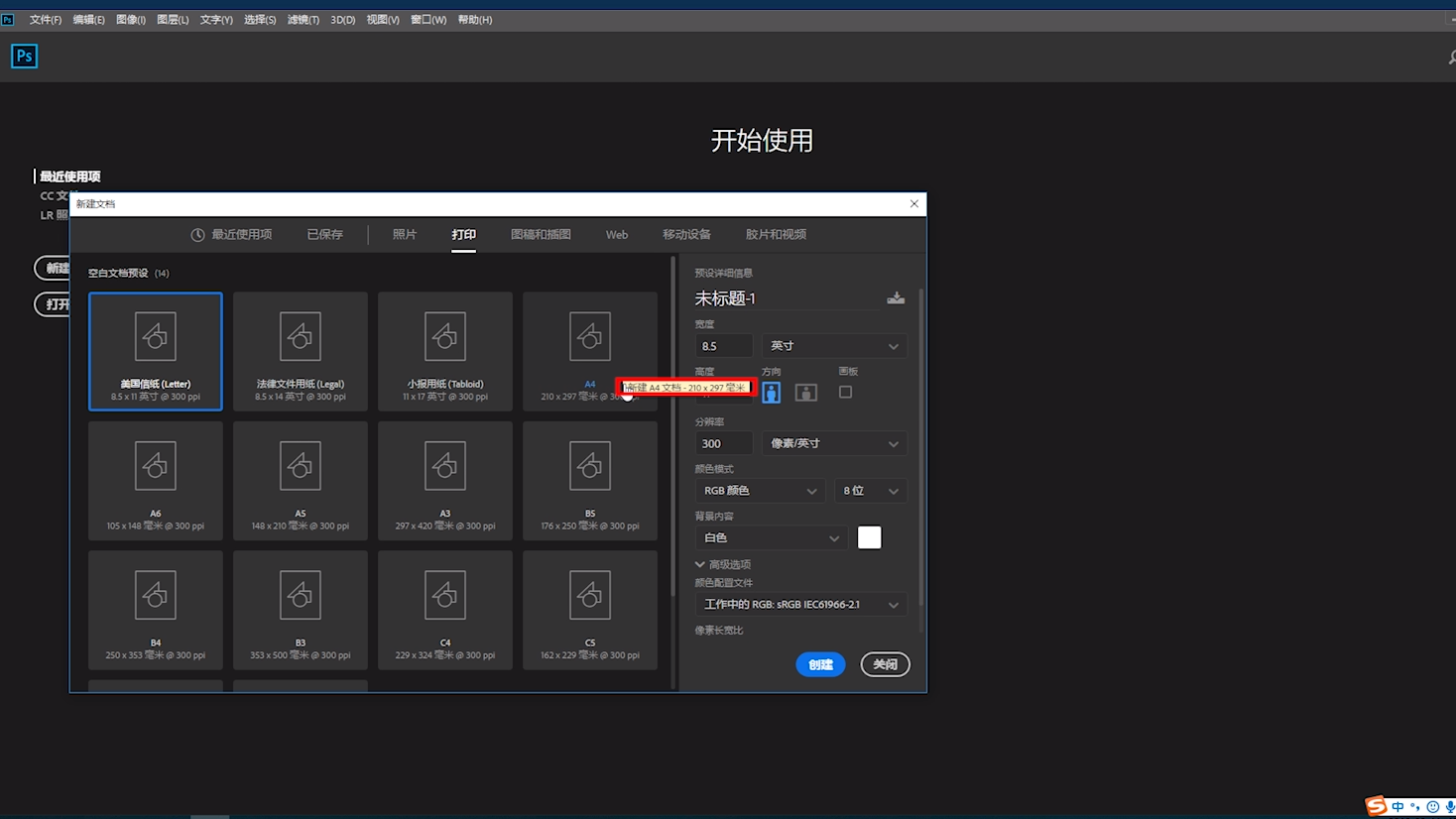Click the document name field 未标题-1

(x=787, y=297)
